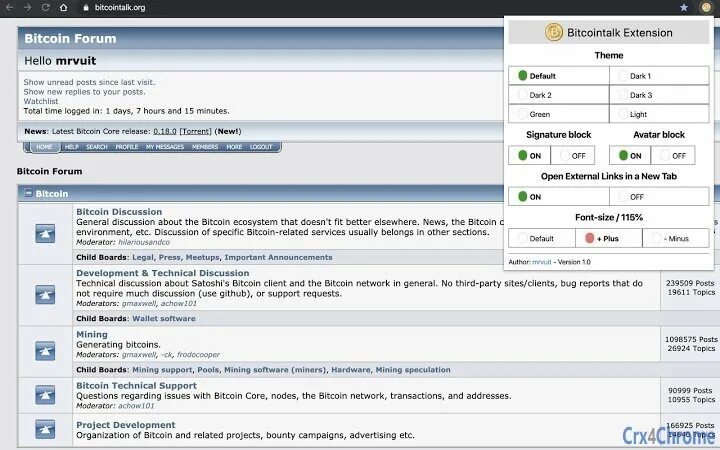Screen dimensions: 720x450
Task: Click the Project Development board icon
Action: point(45,430)
